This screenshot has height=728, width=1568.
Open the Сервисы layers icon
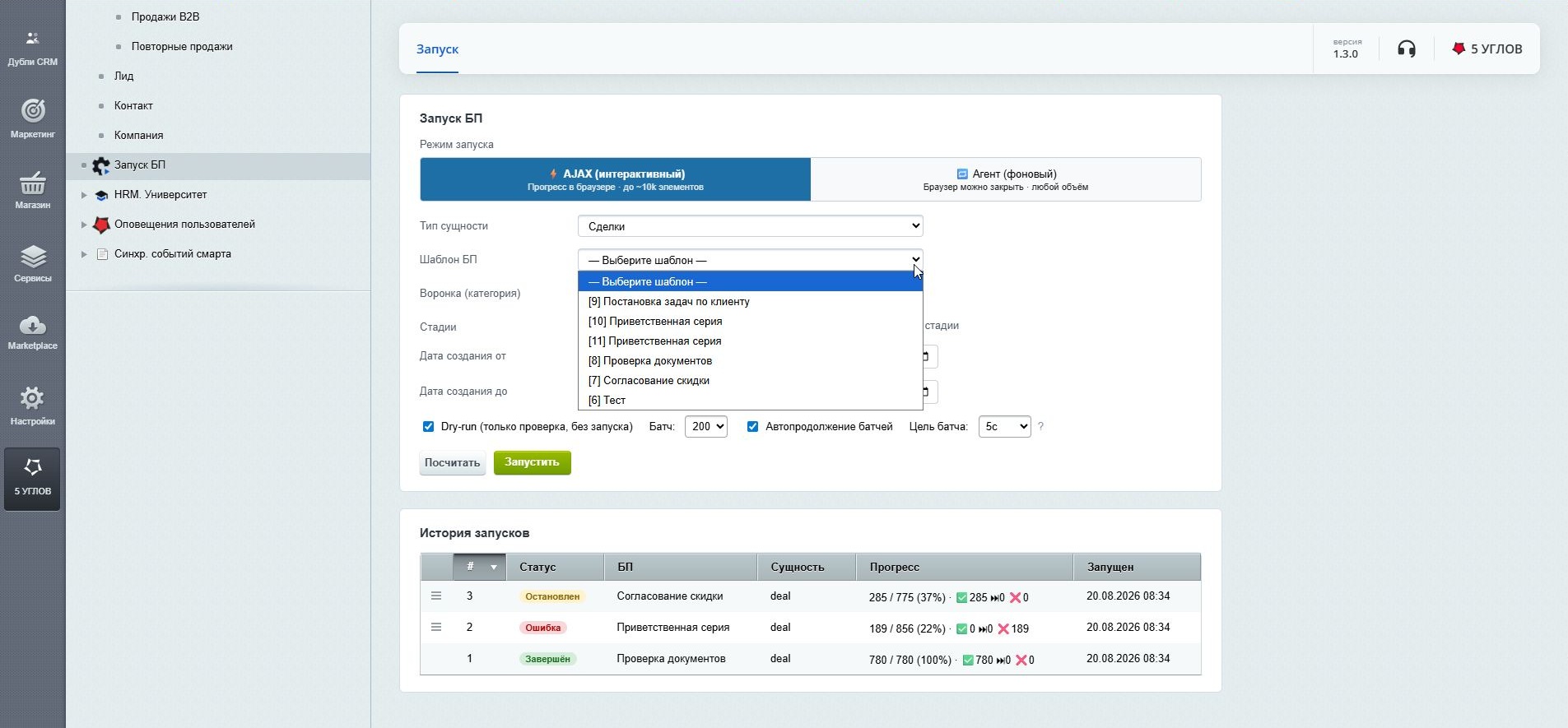33,256
